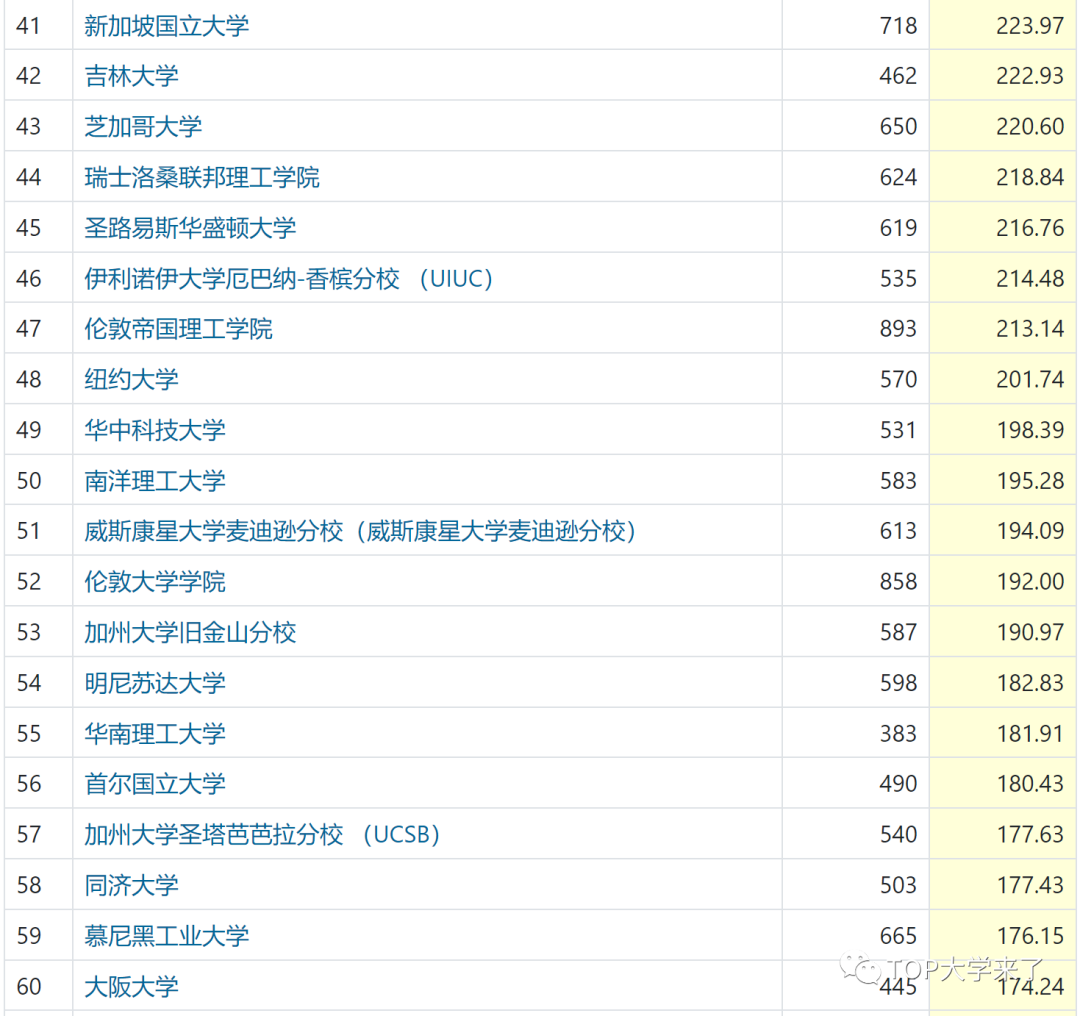The image size is (1080, 1016).
Task: Click 同济大学 link
Action: pos(132,885)
